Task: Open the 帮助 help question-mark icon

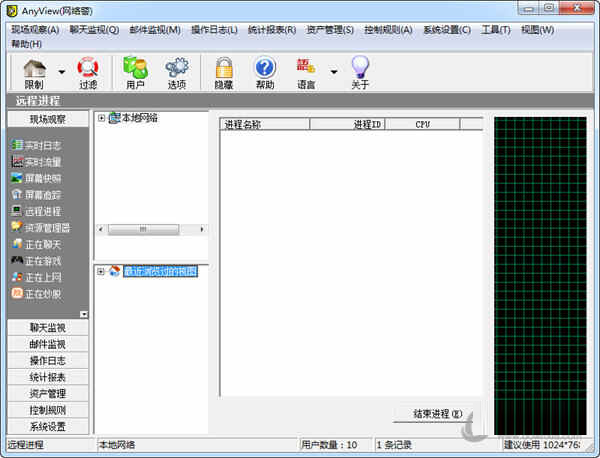Action: point(265,73)
